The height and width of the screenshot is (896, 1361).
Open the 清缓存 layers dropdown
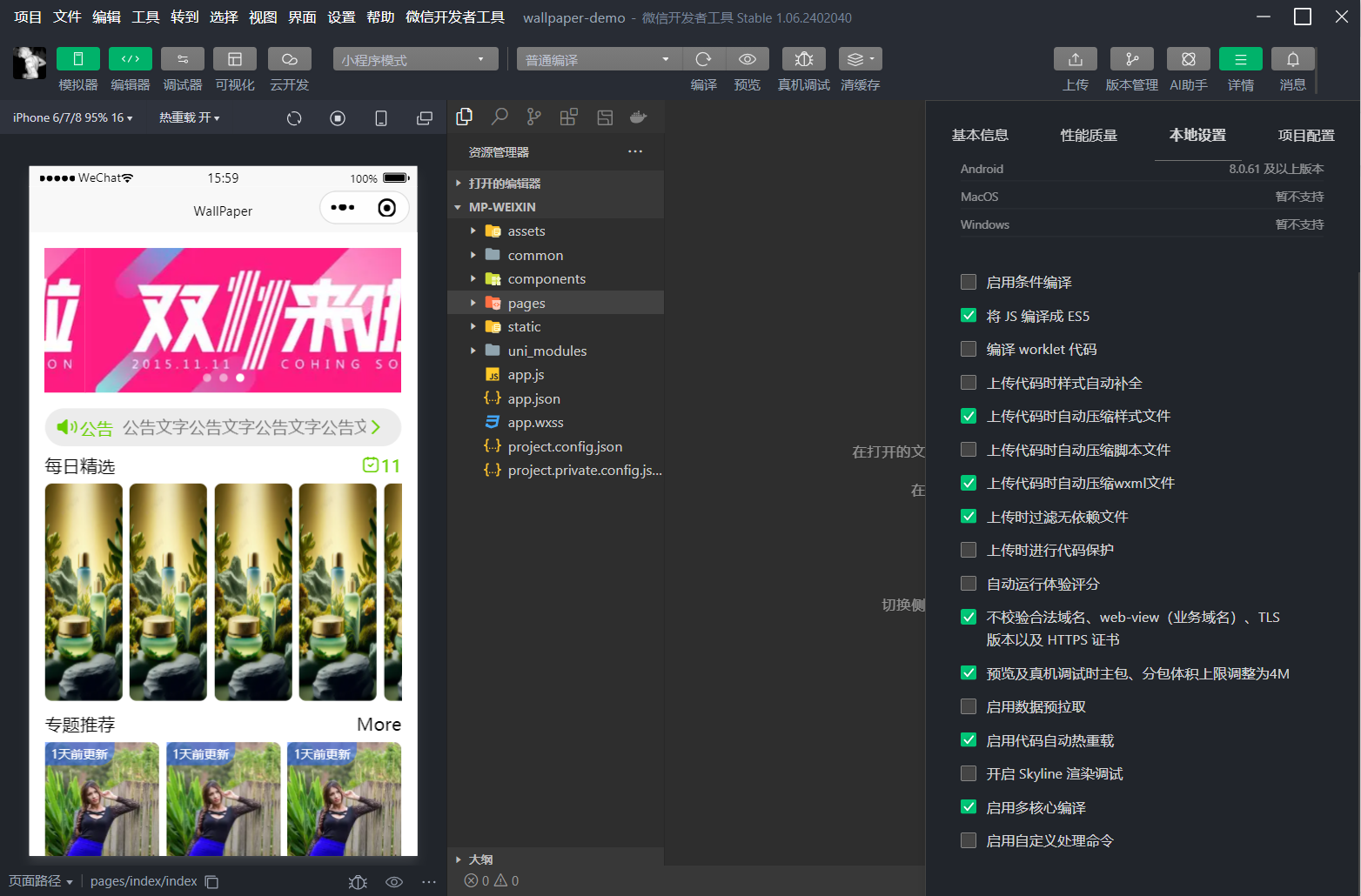click(861, 59)
